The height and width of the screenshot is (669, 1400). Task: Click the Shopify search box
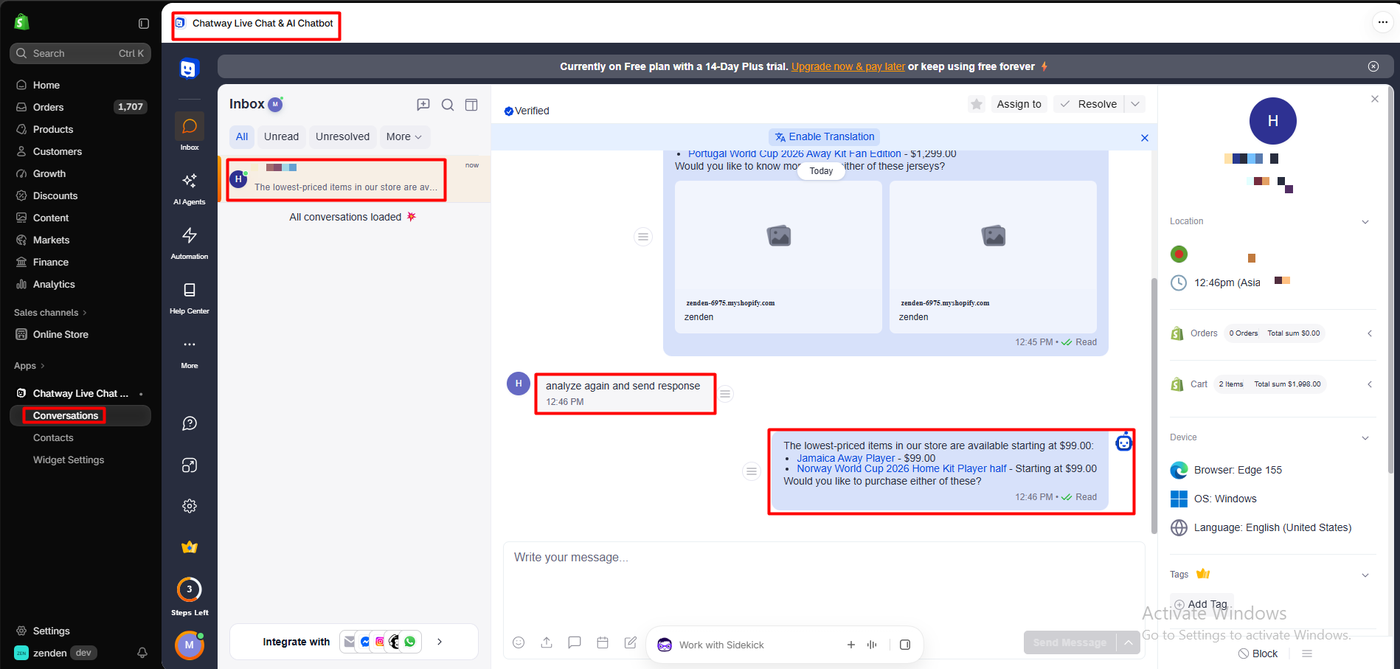coord(80,53)
